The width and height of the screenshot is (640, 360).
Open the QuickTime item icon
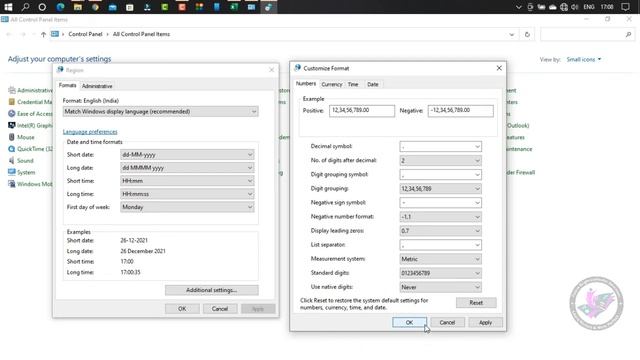[x=12, y=149]
